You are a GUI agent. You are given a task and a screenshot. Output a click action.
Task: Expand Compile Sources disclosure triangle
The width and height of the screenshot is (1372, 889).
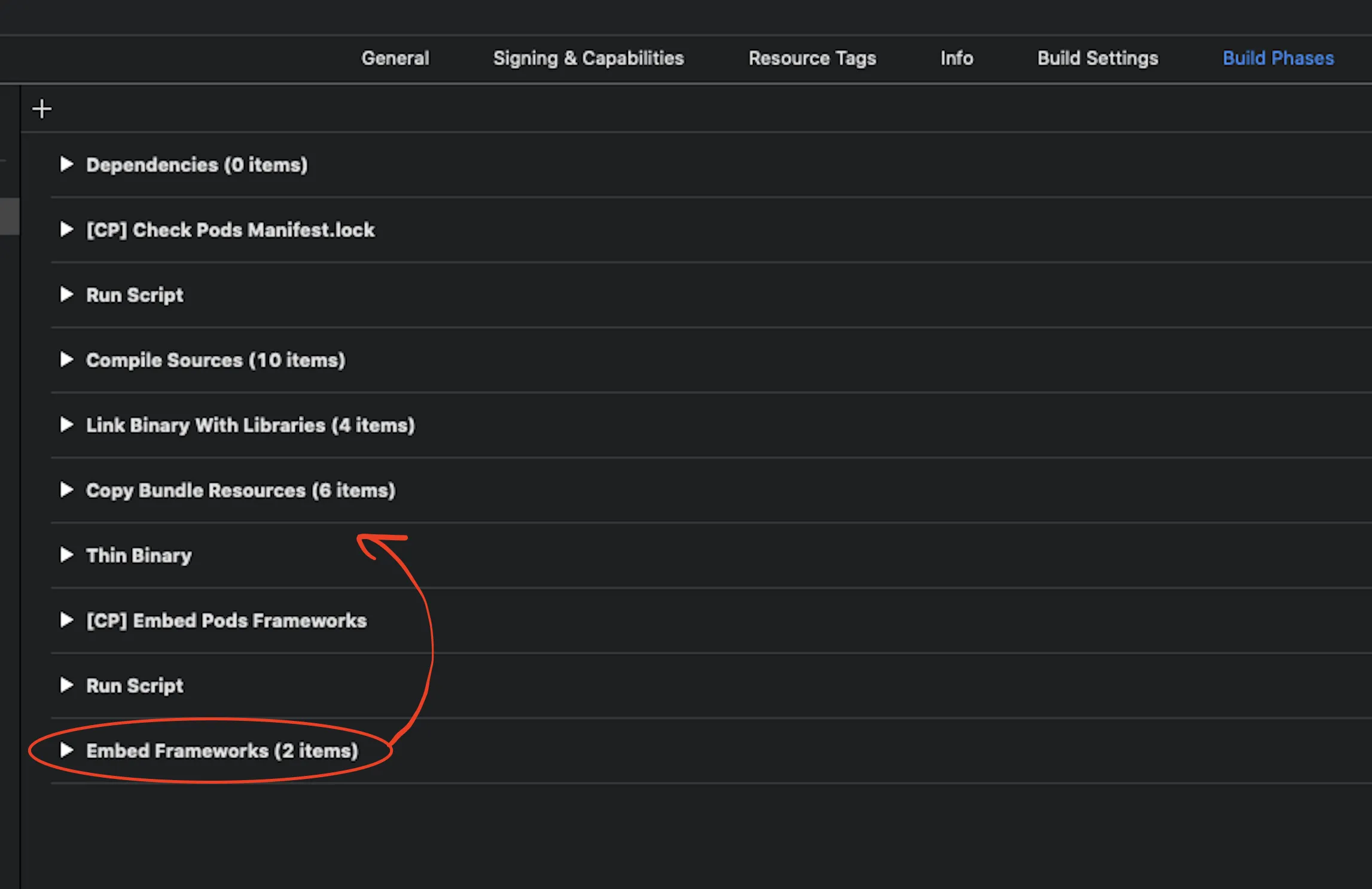click(x=66, y=360)
